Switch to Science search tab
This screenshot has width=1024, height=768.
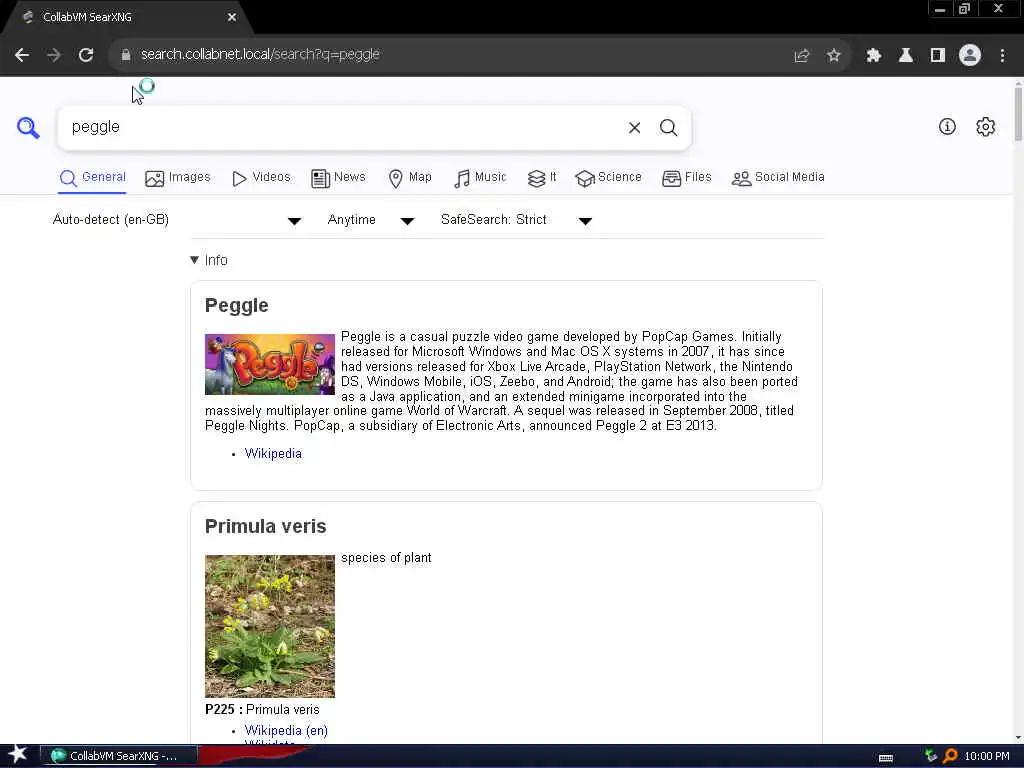[608, 178]
